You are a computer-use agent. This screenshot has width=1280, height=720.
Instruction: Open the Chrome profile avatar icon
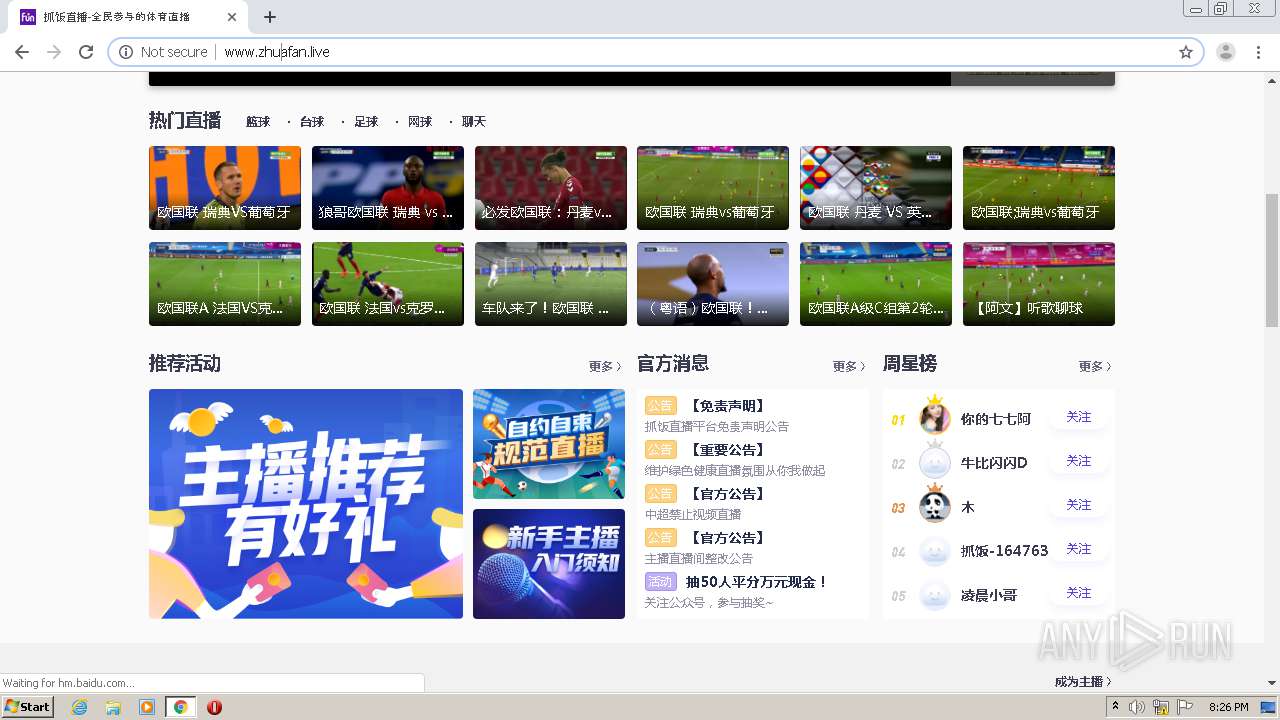[x=1226, y=52]
